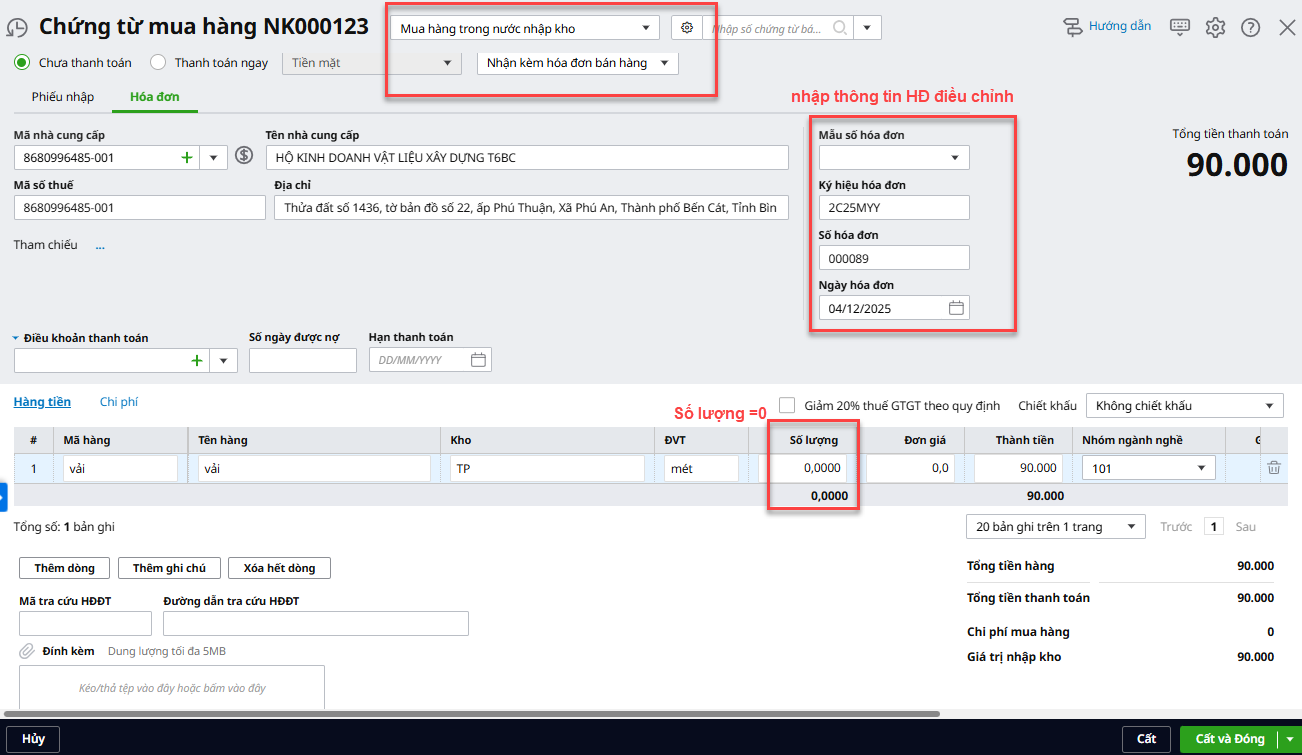Select the Thanh toán ngay option
The width and height of the screenshot is (1302, 755).
pyautogui.click(x=158, y=63)
